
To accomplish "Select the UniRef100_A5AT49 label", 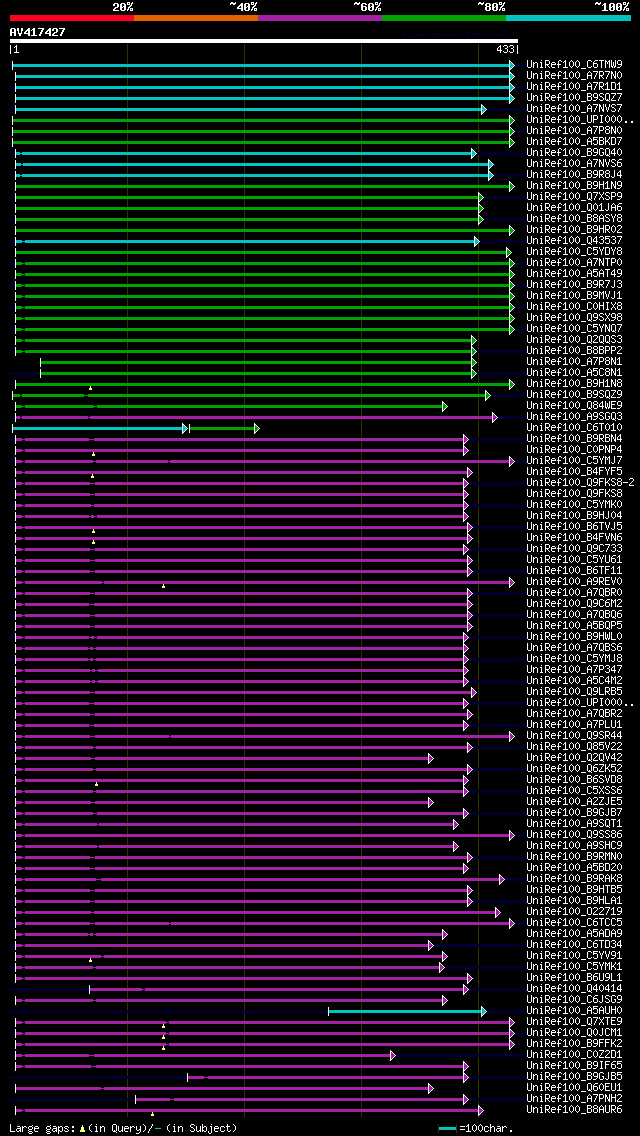I will point(574,274).
